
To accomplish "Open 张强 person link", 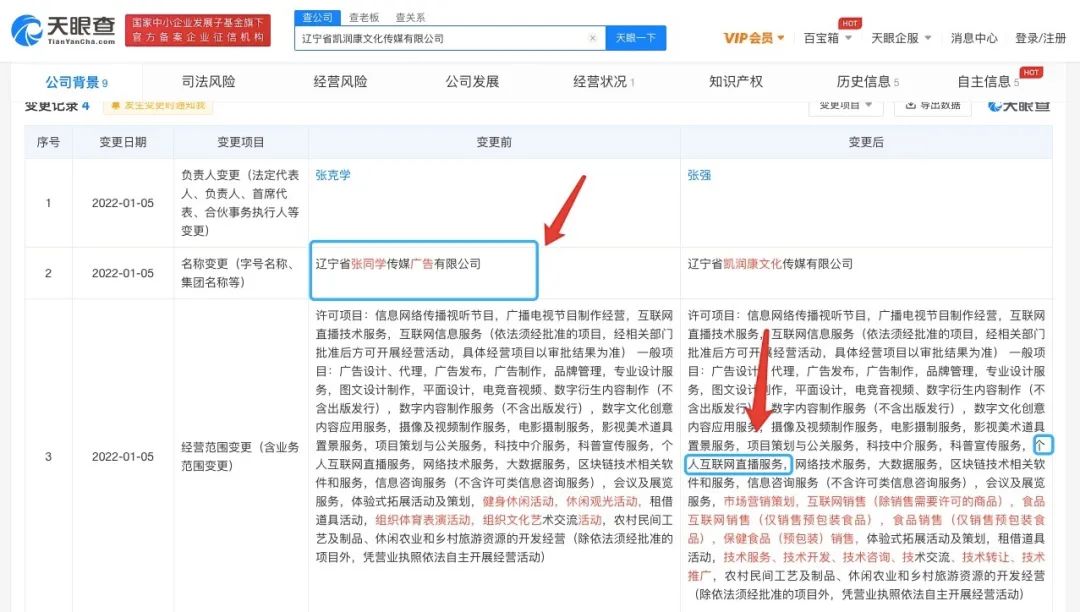I will pos(698,175).
